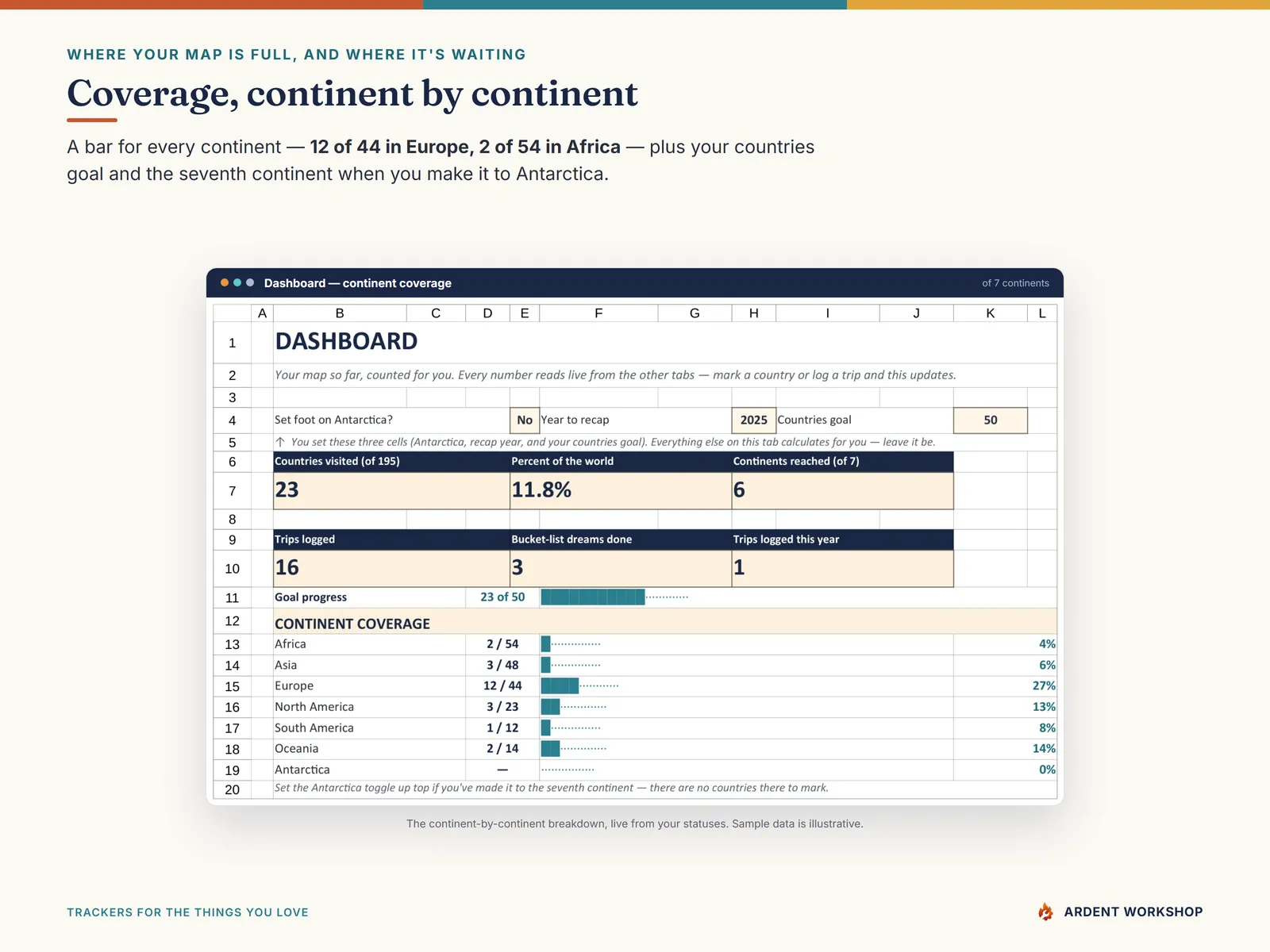Select the 2025 year to recap cell

(x=754, y=420)
